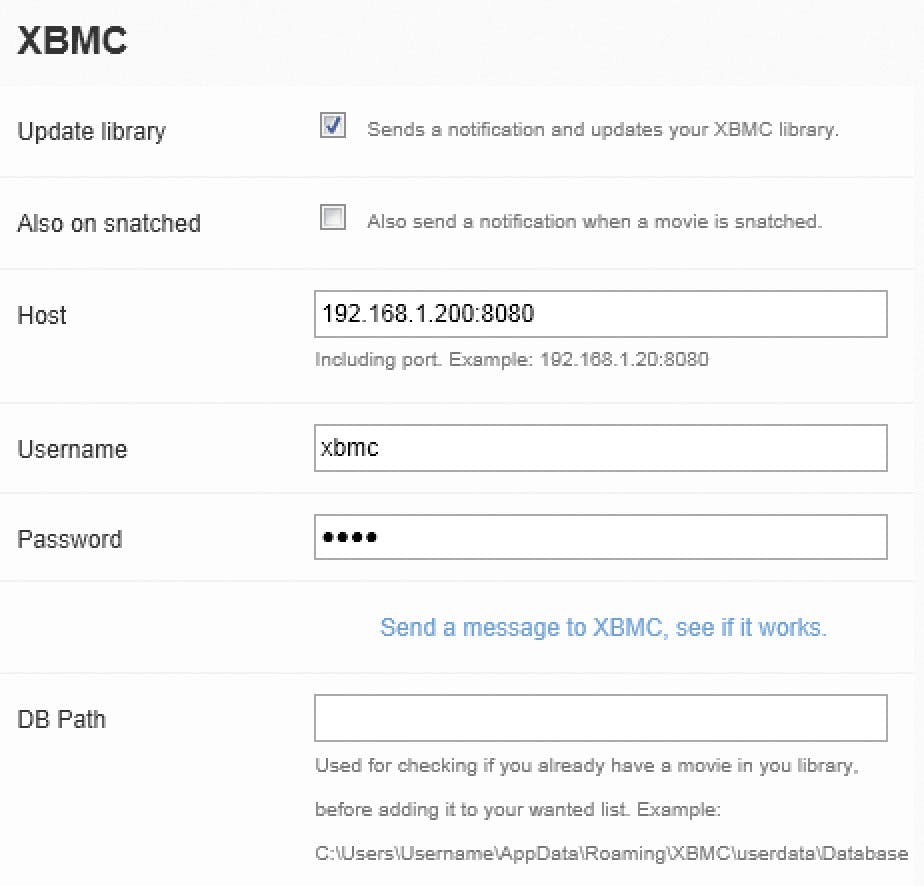
Task: Click the example C:\Users database path text
Action: pyautogui.click(x=611, y=853)
